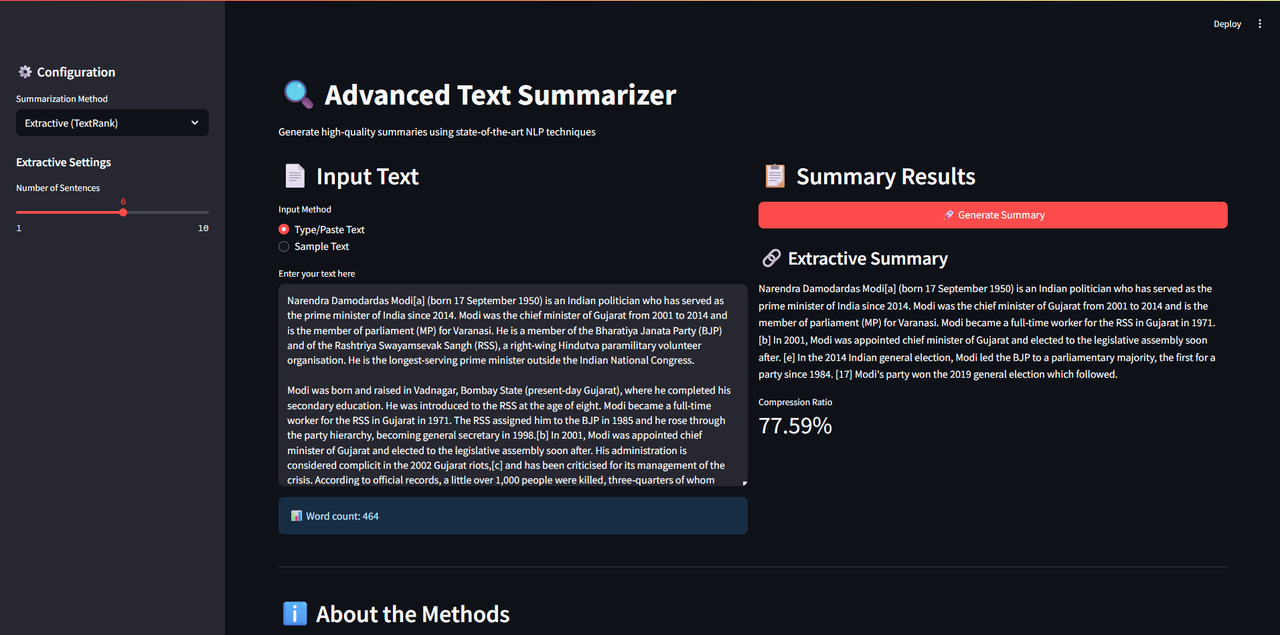Click the bar chart icon in the word count box

[296, 515]
